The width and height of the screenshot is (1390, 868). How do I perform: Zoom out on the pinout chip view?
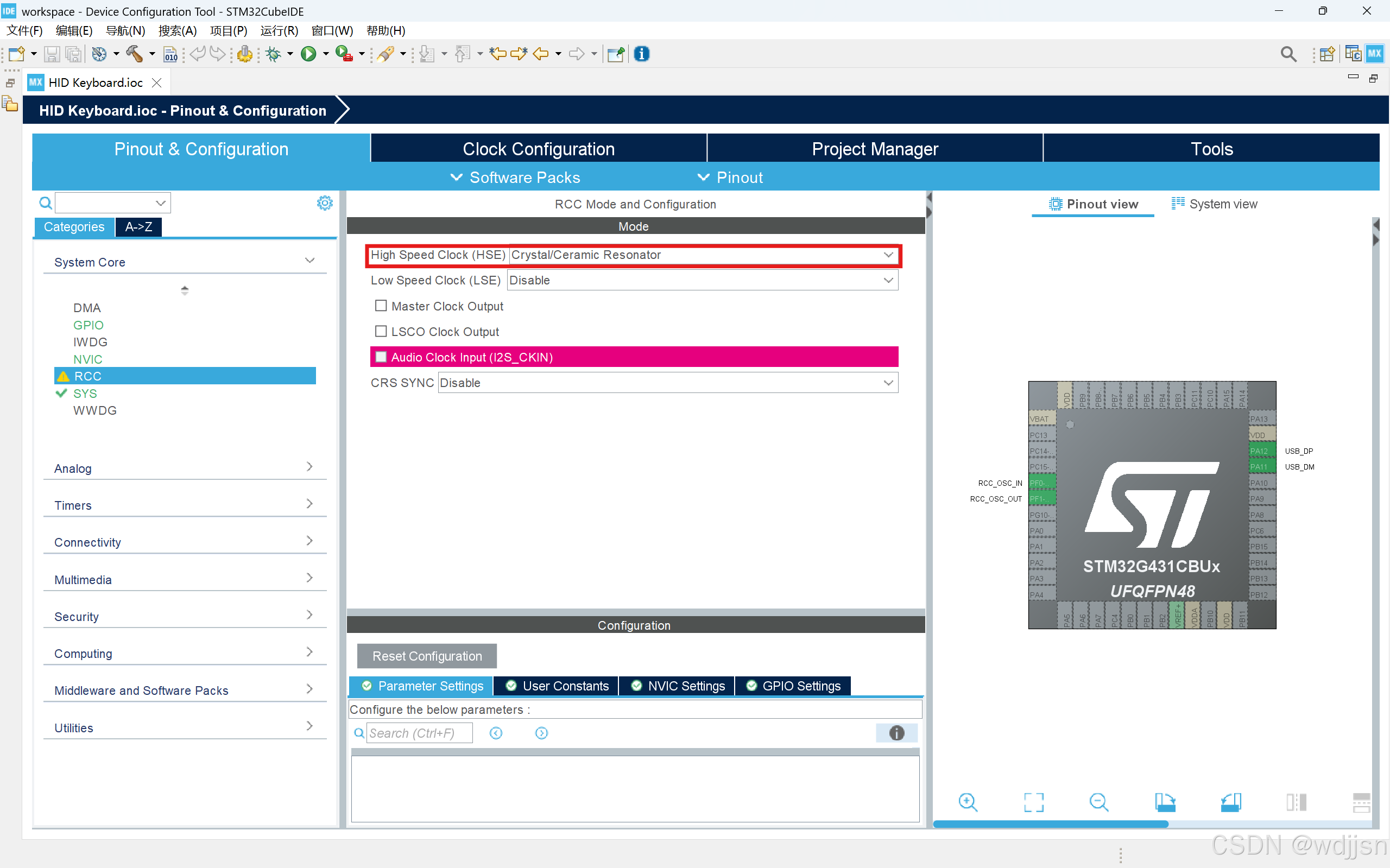pos(1098,802)
